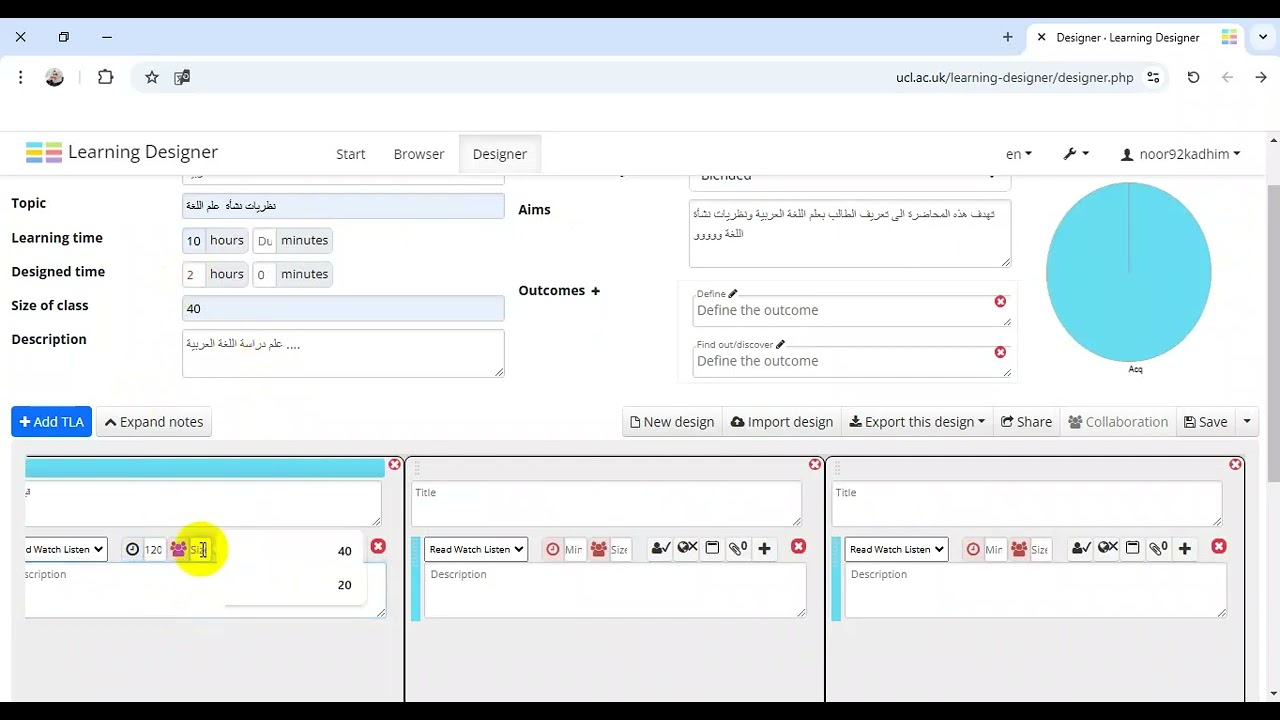Image resolution: width=1280 pixels, height=720 pixels.
Task: Click clock duration icon in second TLA
Action: tap(553, 549)
